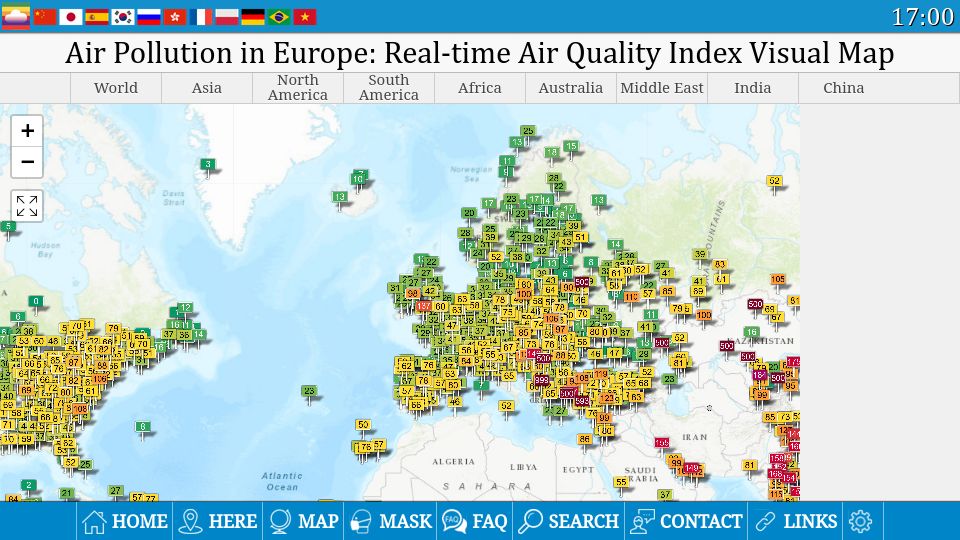Open the China map tab
This screenshot has width=960, height=540.
(x=844, y=88)
